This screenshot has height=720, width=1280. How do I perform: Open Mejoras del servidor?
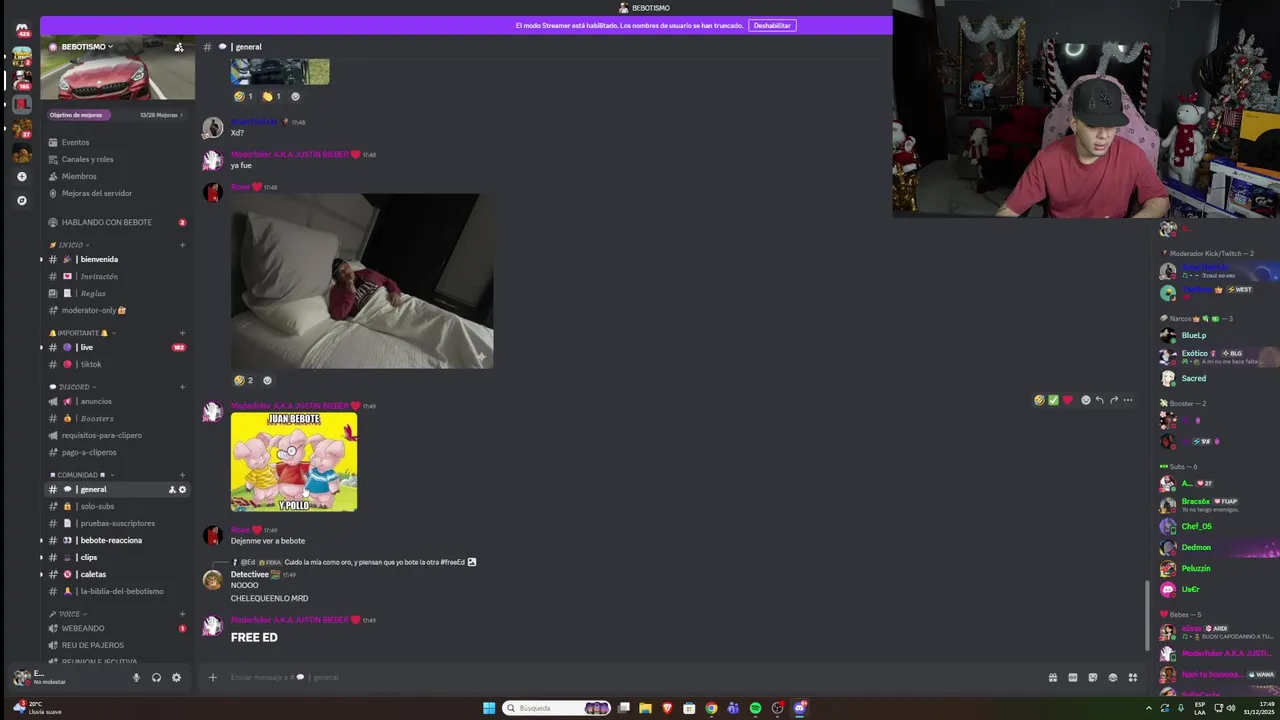click(x=117, y=194)
